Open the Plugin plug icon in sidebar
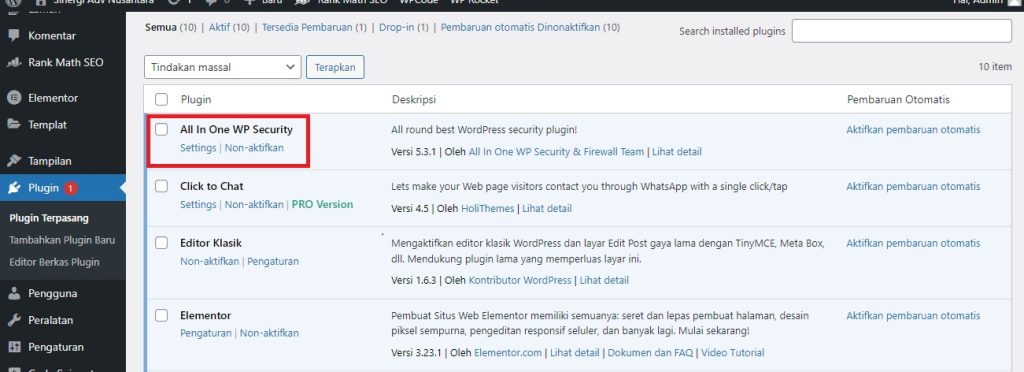The height and width of the screenshot is (372, 1024). coord(14,188)
